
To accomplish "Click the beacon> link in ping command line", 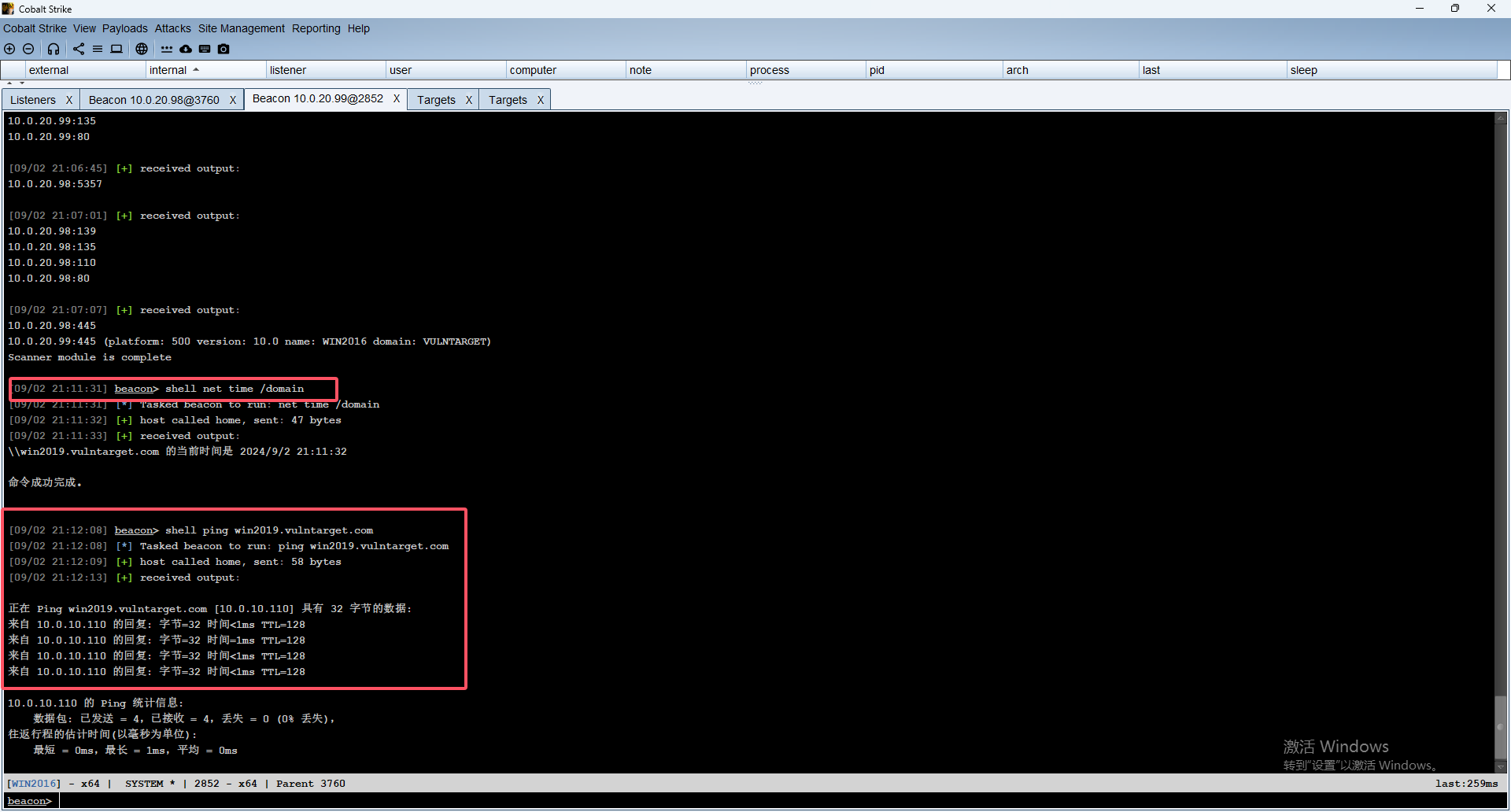I will 136,530.
